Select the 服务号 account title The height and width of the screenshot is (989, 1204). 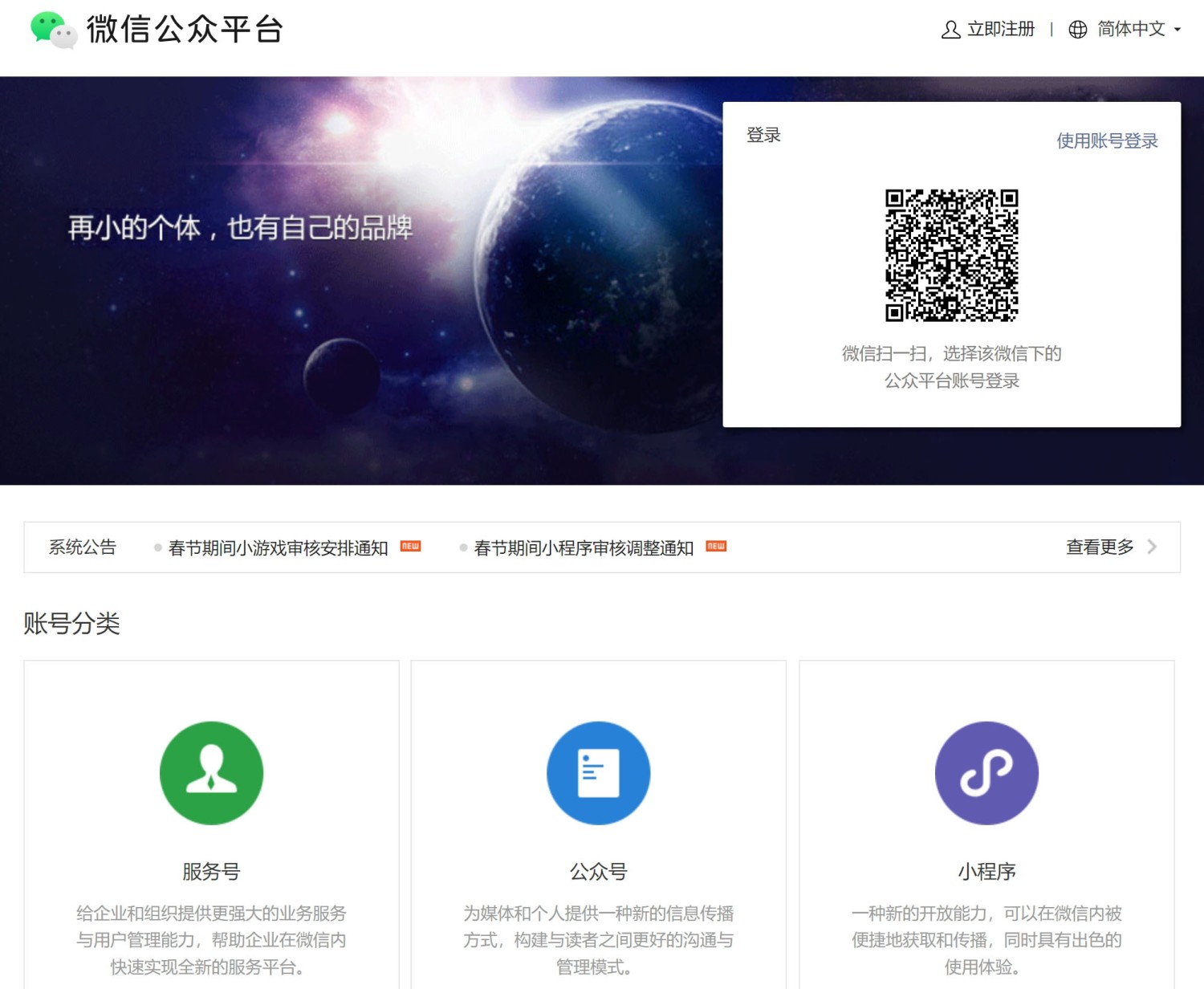coord(211,871)
